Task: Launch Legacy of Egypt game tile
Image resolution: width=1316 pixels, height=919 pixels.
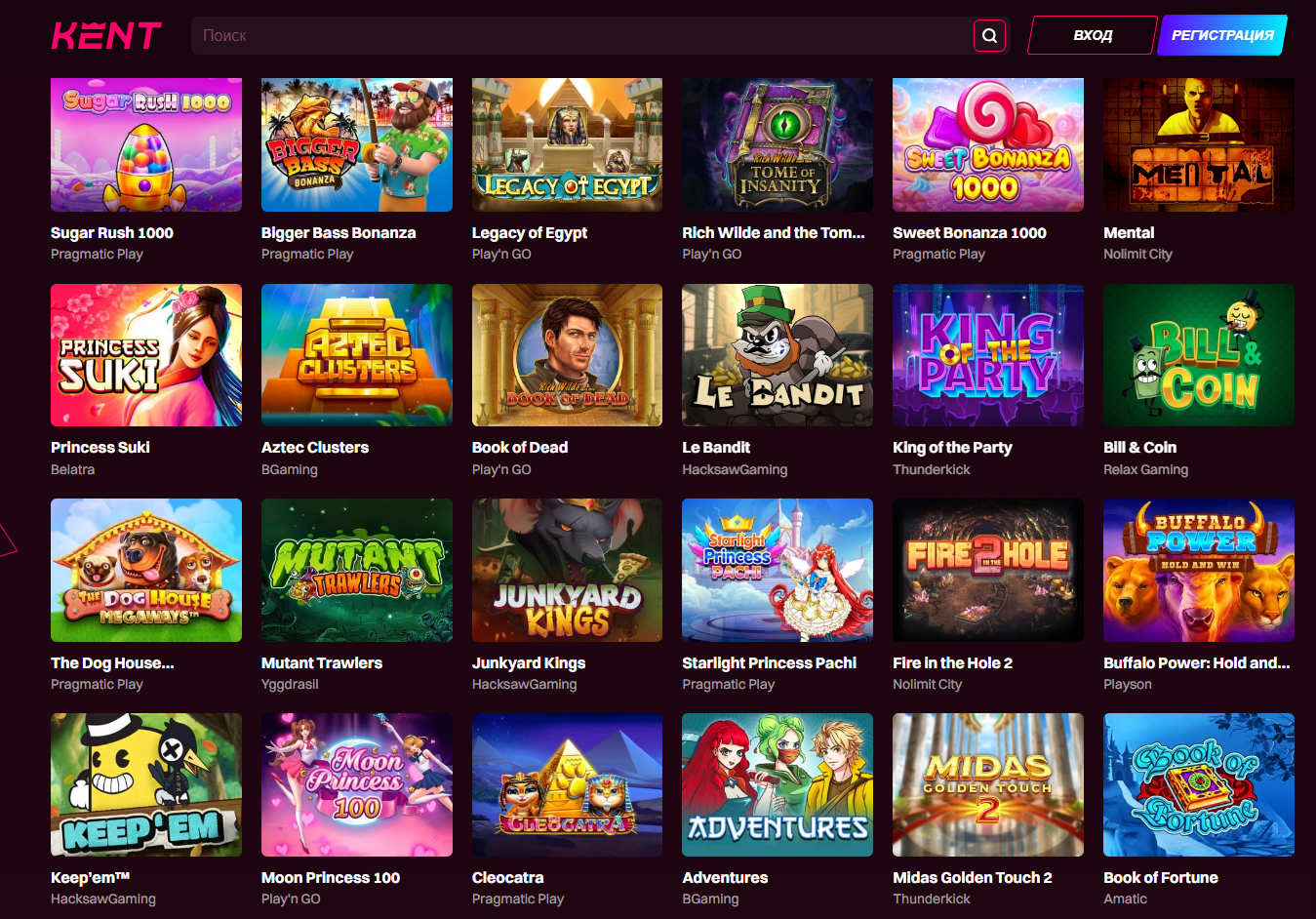Action: 567,144
